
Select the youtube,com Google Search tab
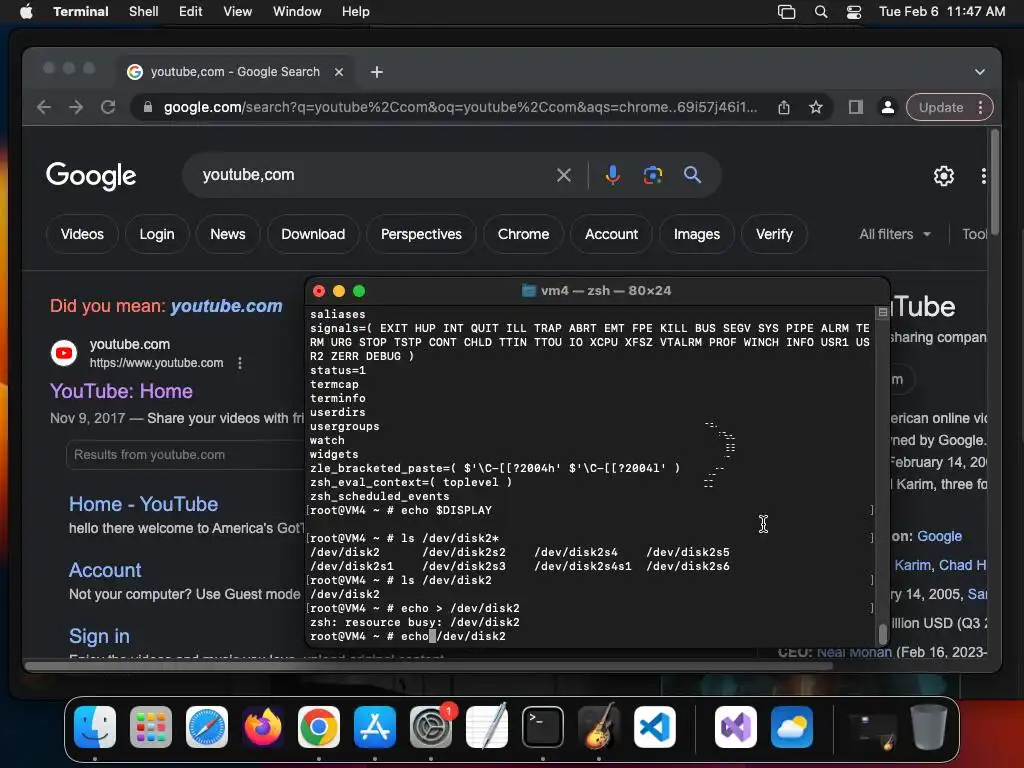(234, 72)
